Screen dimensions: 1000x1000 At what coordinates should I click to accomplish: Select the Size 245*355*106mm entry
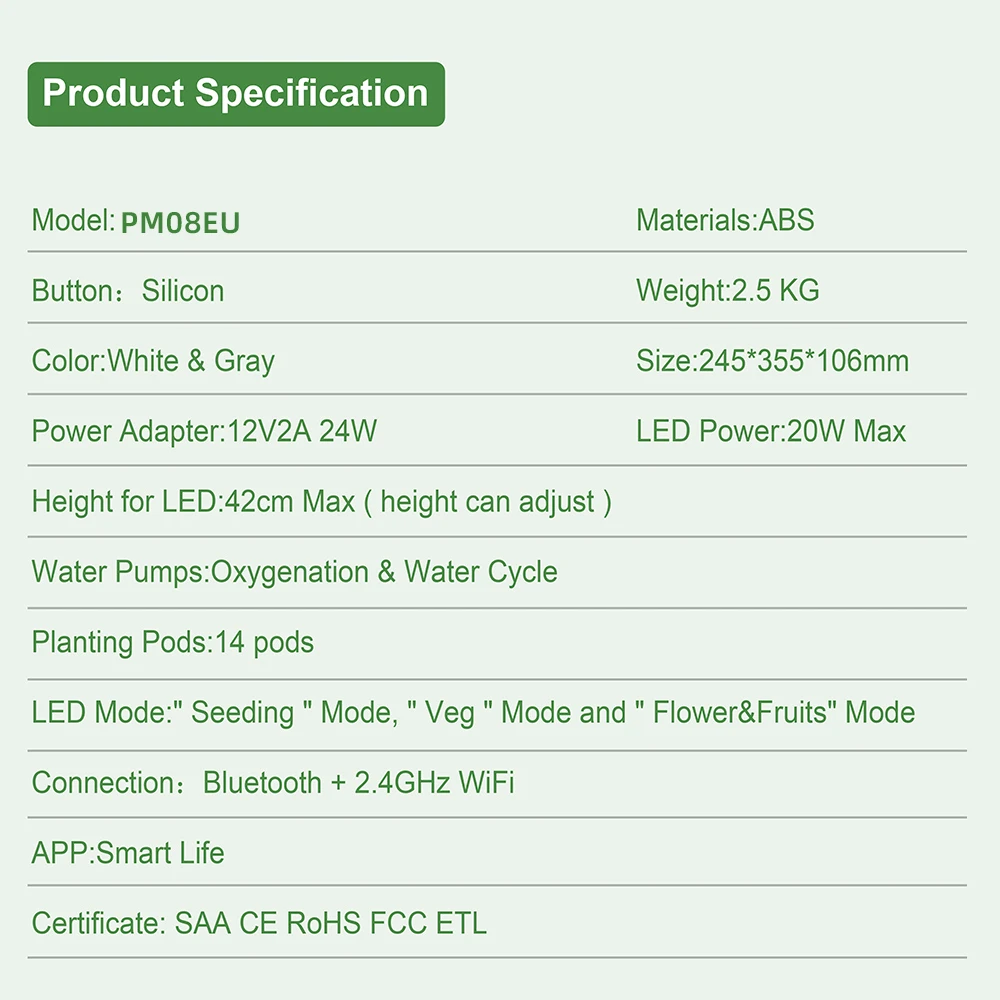(x=772, y=361)
